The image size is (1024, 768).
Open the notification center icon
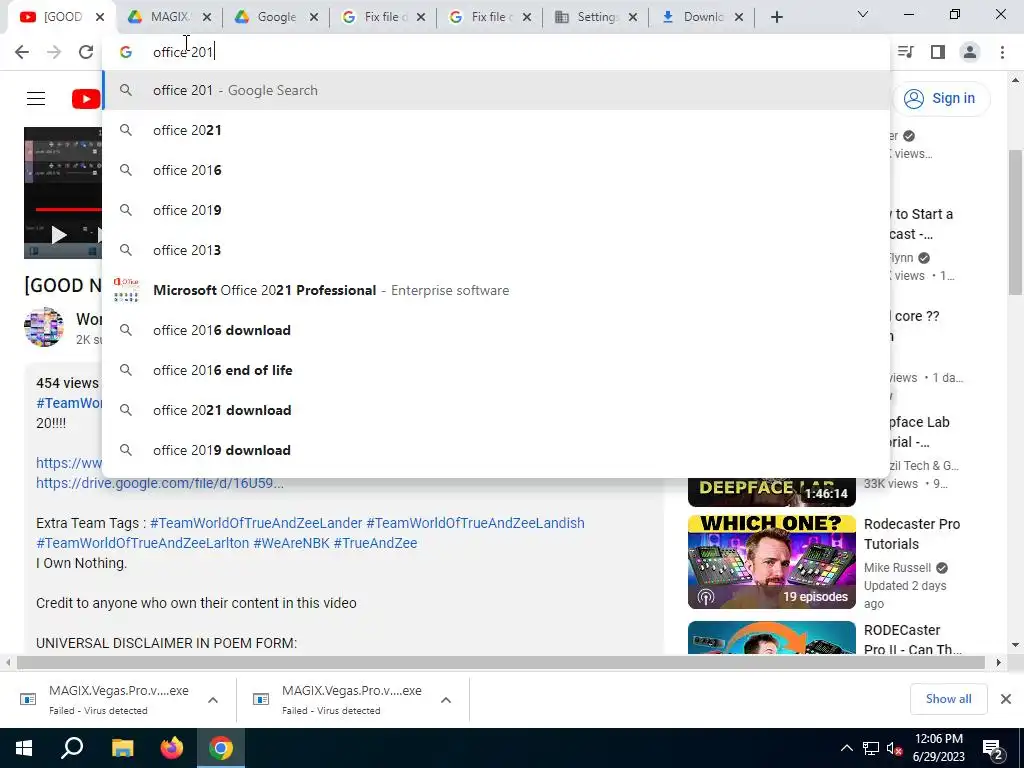[x=993, y=749]
